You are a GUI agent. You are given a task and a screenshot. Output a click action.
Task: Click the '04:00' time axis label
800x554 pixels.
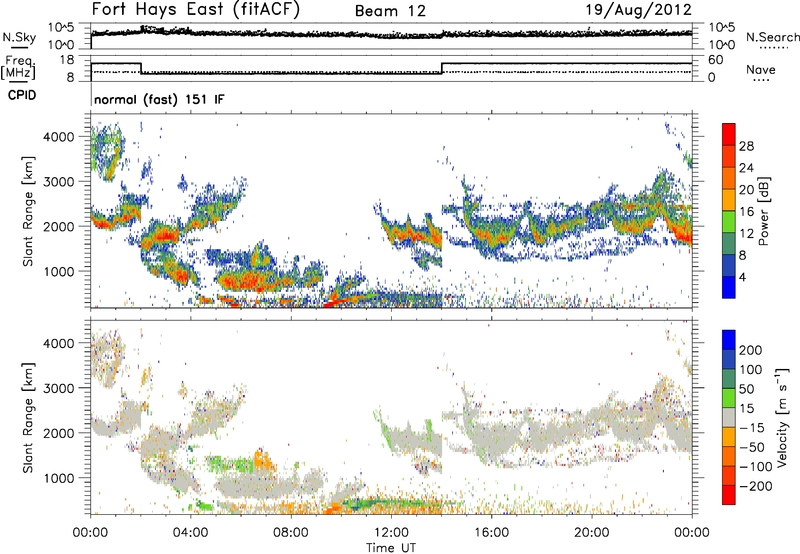pyautogui.click(x=191, y=533)
